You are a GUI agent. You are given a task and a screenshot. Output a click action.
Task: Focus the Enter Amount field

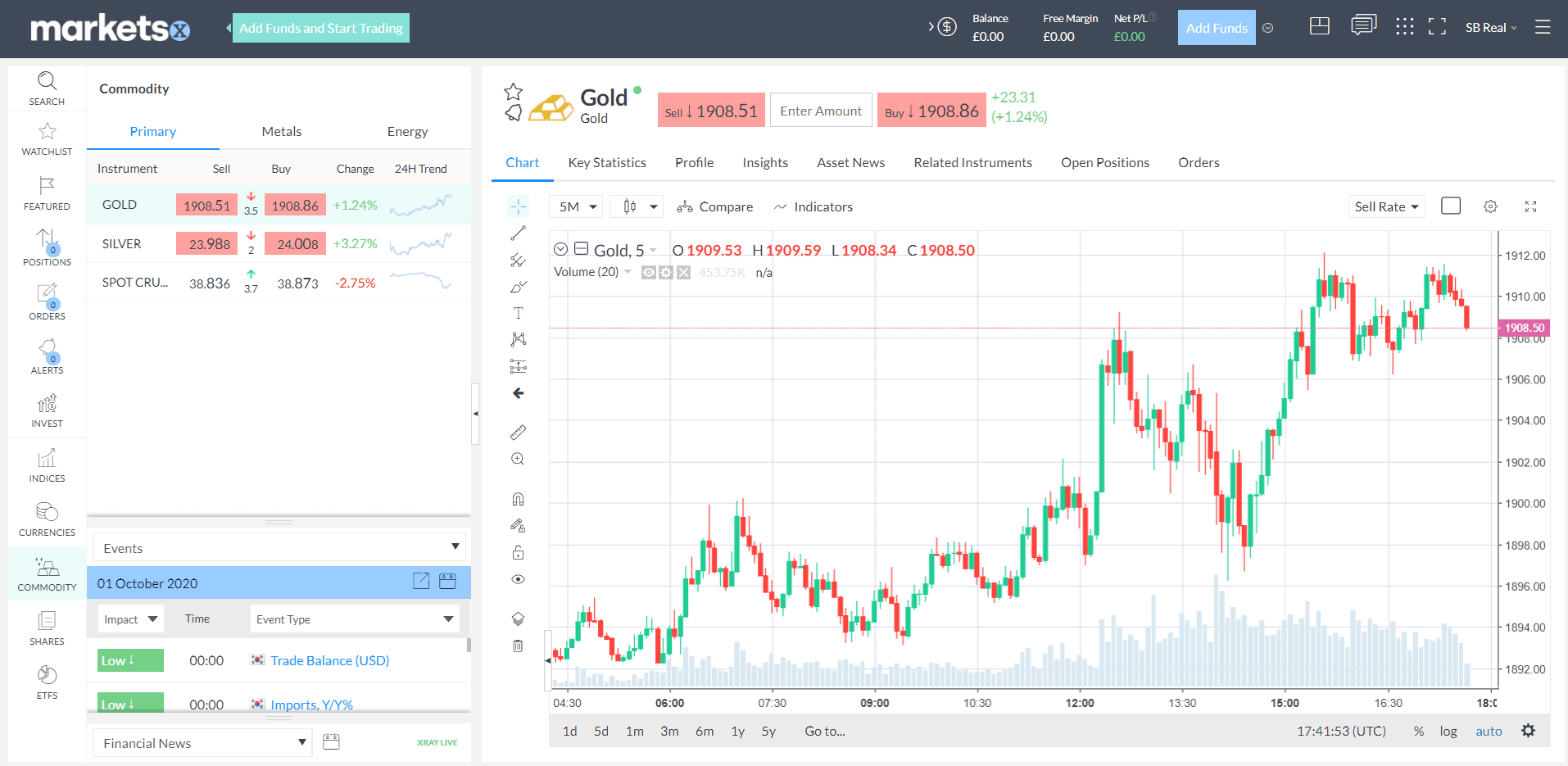click(x=821, y=111)
